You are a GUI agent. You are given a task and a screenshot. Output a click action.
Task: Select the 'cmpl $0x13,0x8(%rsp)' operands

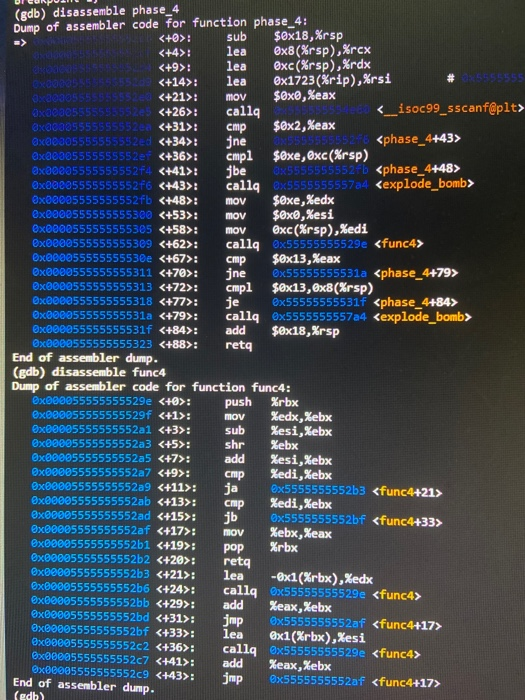click(322, 288)
